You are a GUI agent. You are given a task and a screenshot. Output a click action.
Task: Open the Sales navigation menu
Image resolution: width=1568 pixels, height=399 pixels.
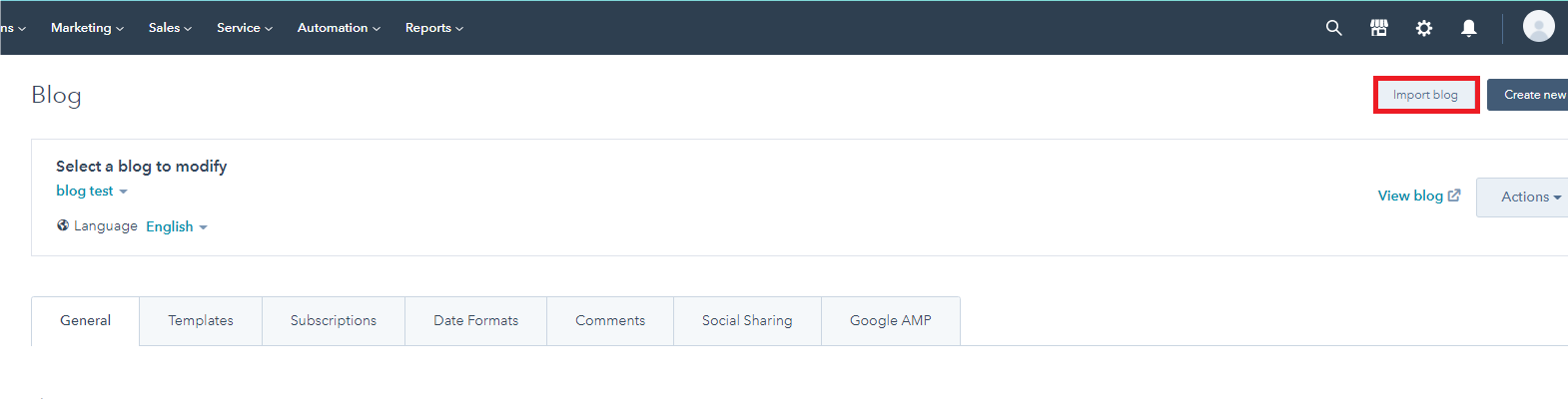tap(170, 28)
